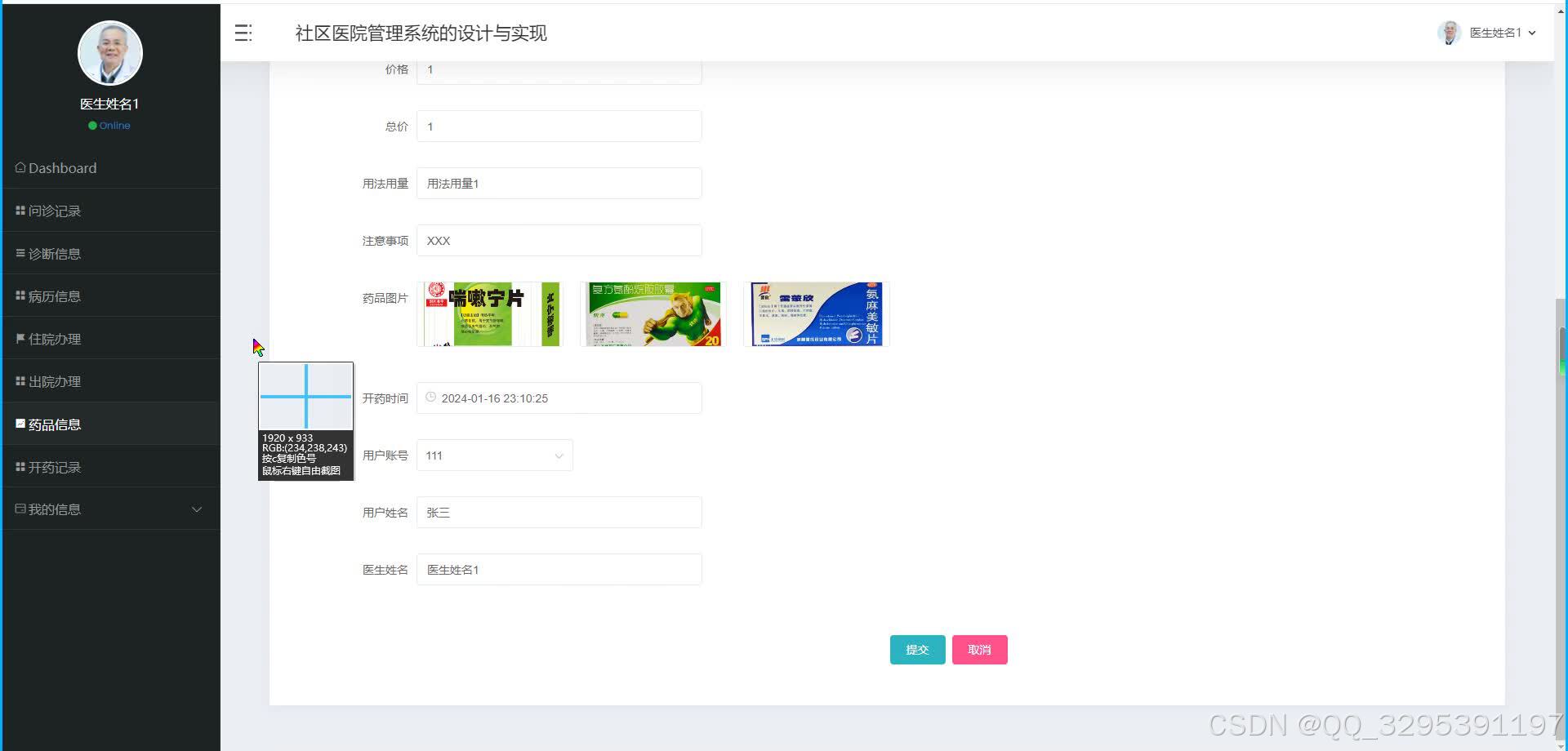Image resolution: width=1568 pixels, height=751 pixels.
Task: Open the 开药记录 menu item
Action: point(54,466)
